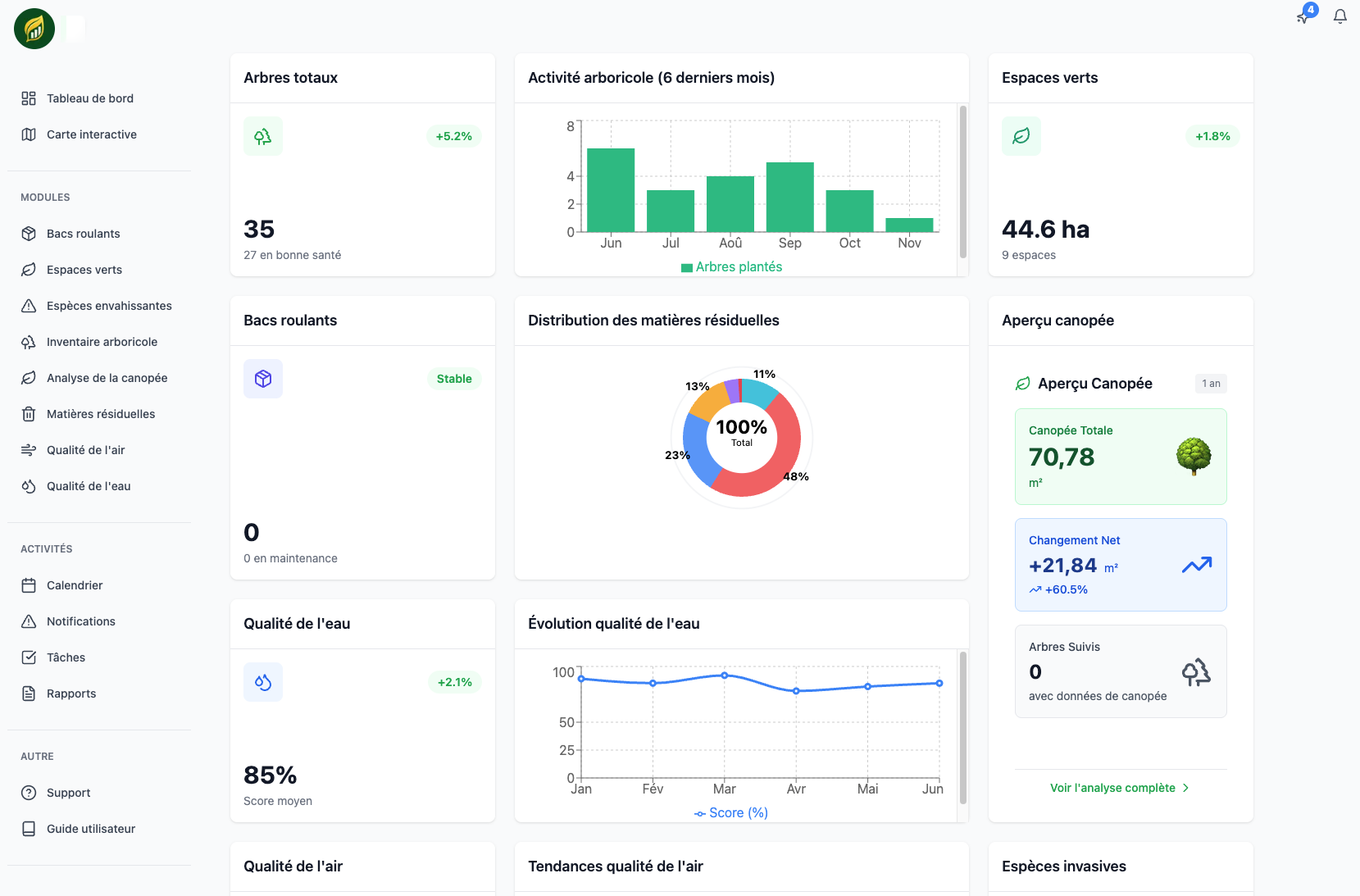Open Carte interactive in the sidebar
1360x896 pixels.
(91, 134)
